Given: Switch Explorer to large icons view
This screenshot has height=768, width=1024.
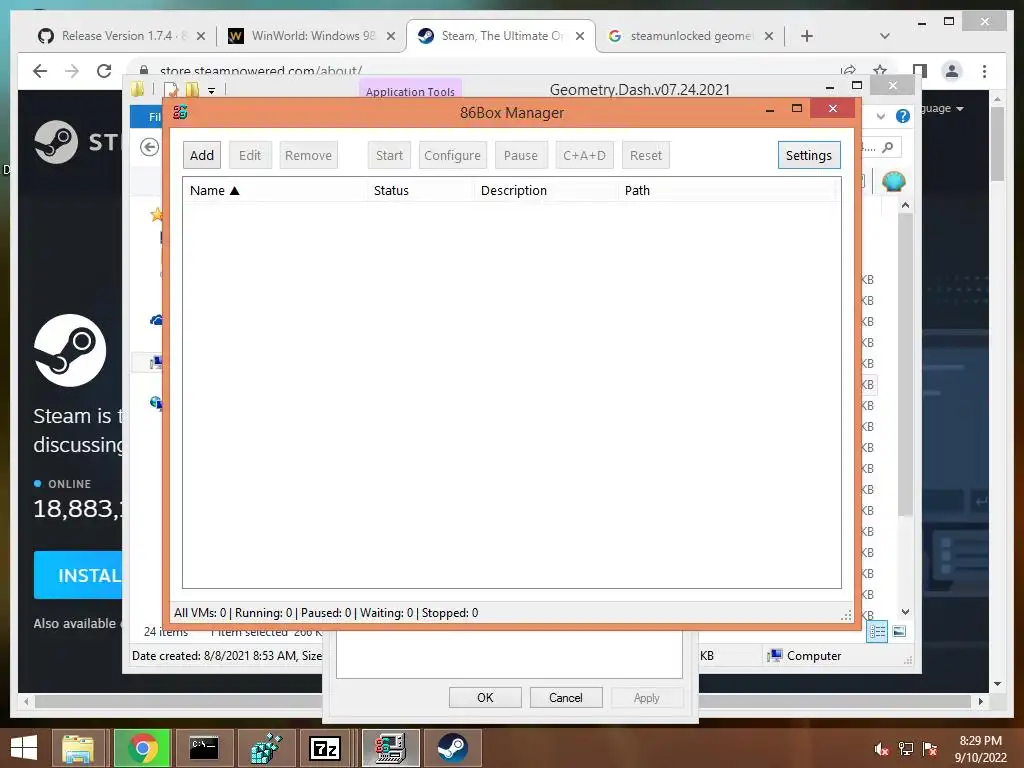Looking at the screenshot, I should [x=899, y=631].
